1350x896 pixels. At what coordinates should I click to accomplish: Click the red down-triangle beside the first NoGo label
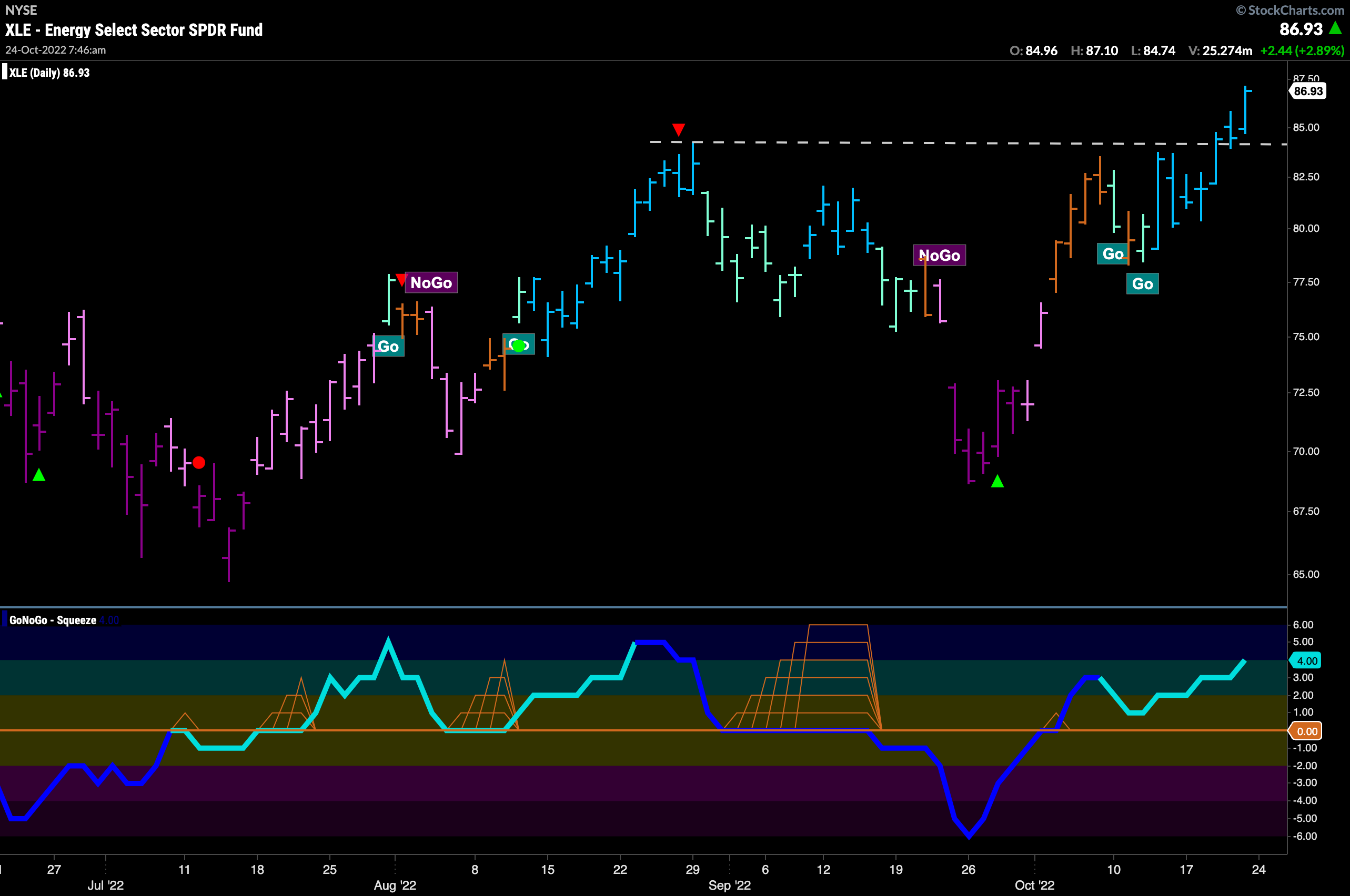(x=401, y=280)
